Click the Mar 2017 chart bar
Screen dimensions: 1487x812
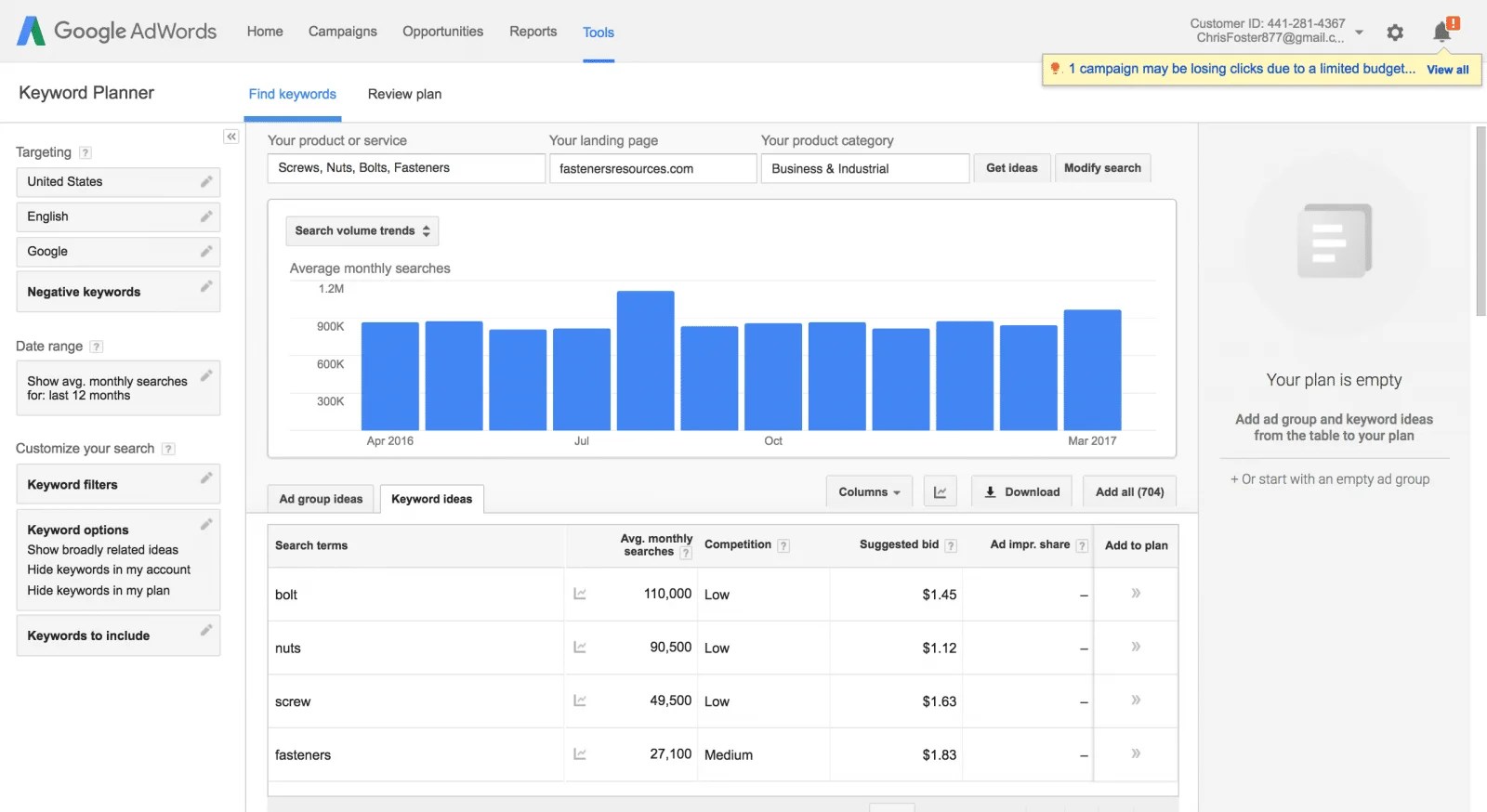[x=1093, y=370]
